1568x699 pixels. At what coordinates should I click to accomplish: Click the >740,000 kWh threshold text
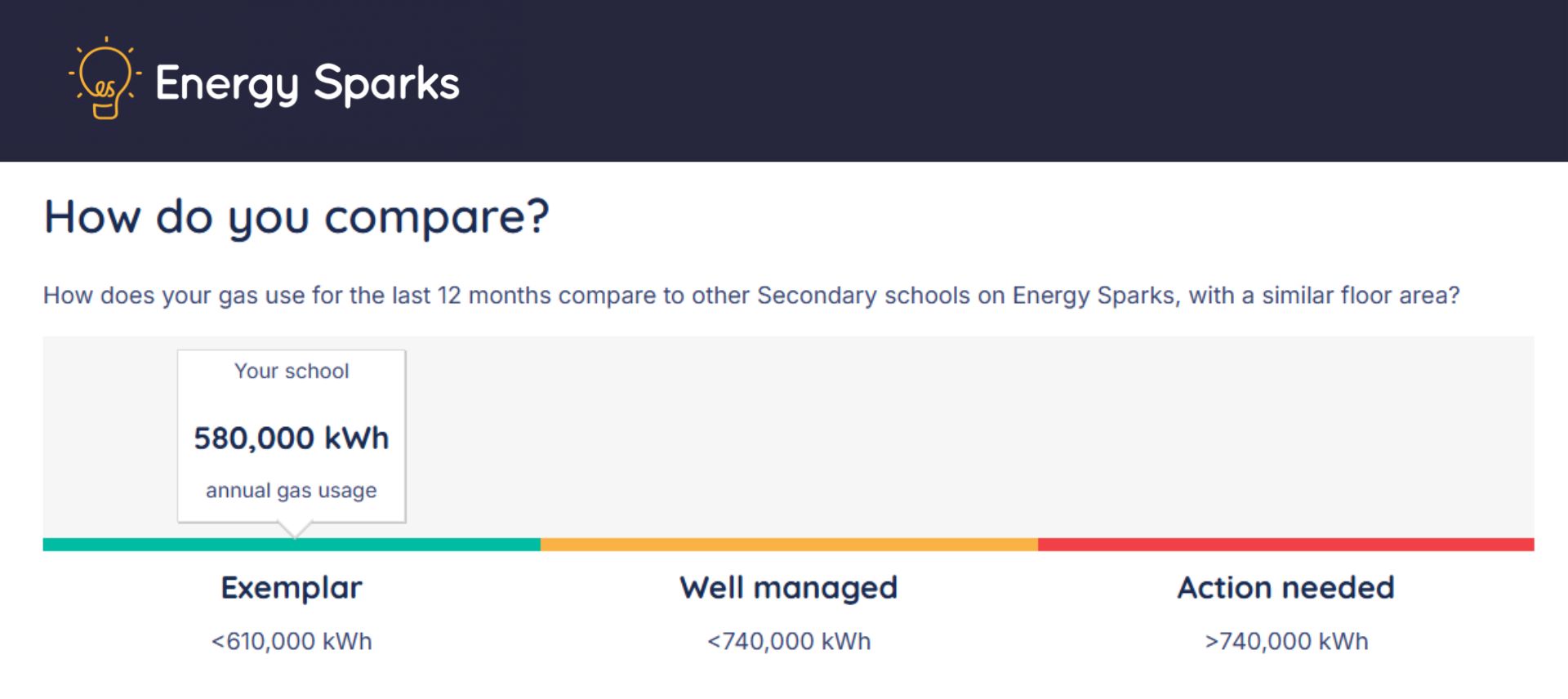(x=1286, y=641)
